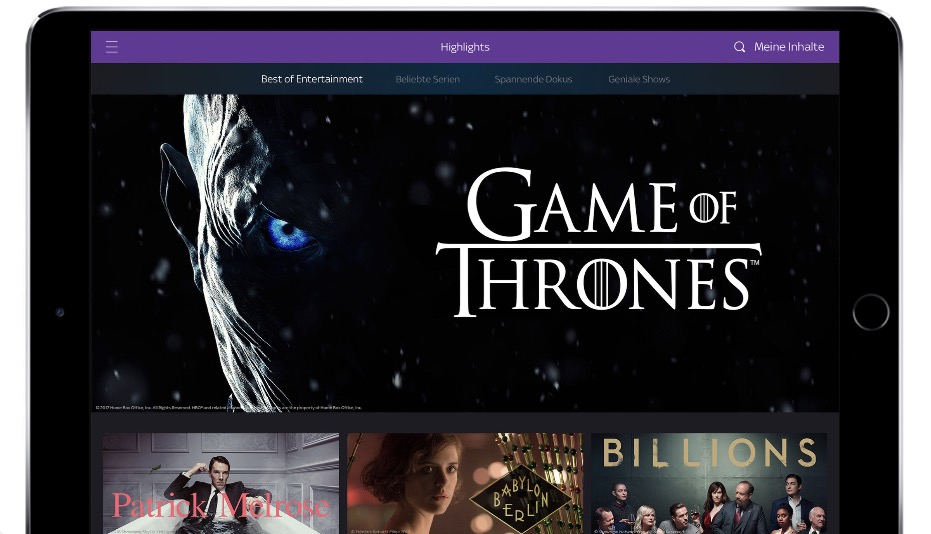Image resolution: width=931 pixels, height=534 pixels.
Task: Click the search magnifier icon
Action: pos(739,47)
